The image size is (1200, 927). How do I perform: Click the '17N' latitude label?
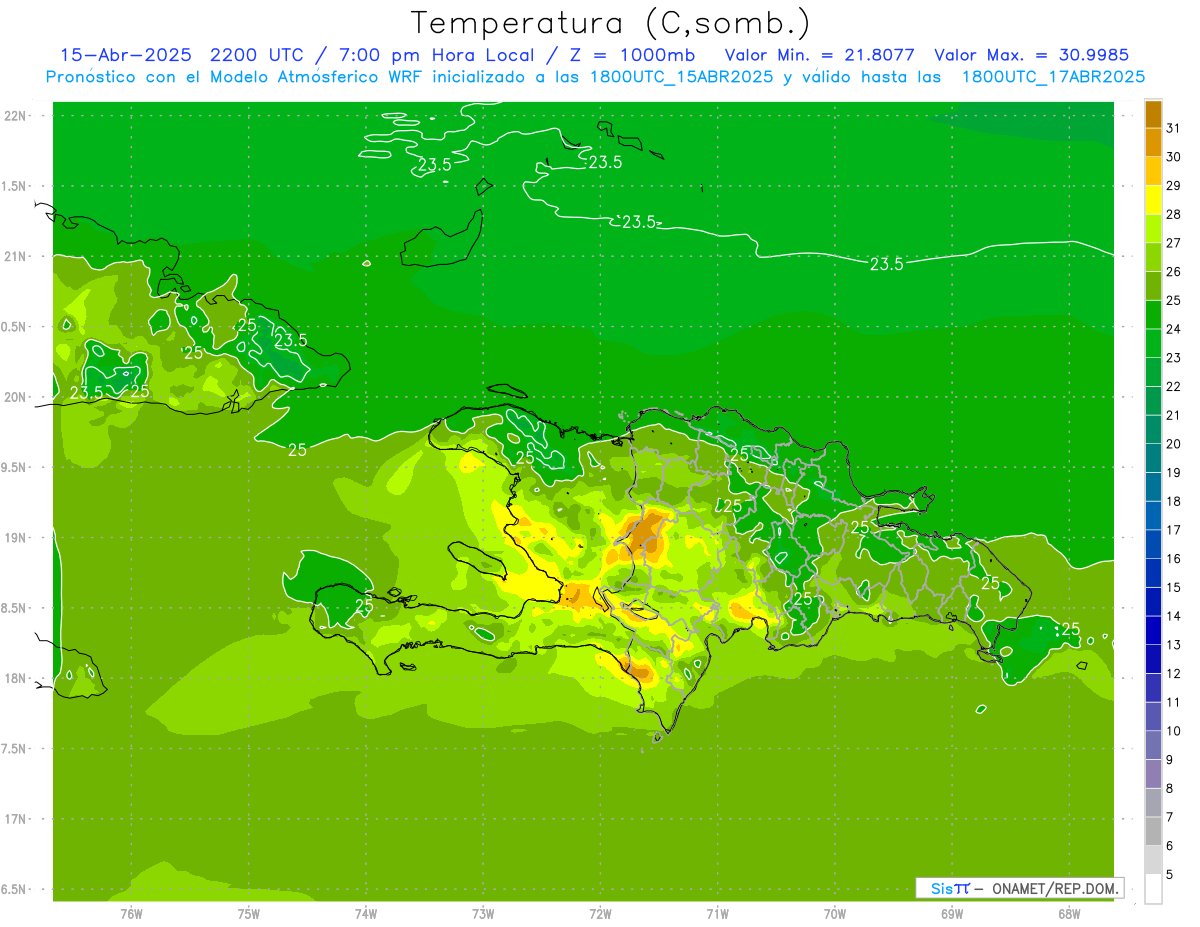click(x=15, y=819)
